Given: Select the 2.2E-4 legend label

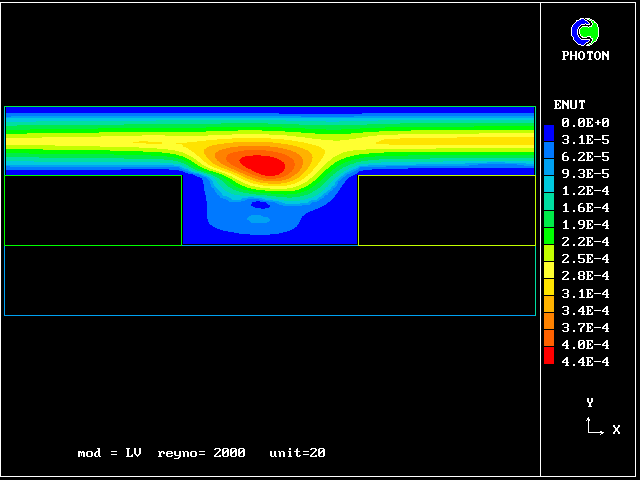Looking at the screenshot, I should coord(585,242).
